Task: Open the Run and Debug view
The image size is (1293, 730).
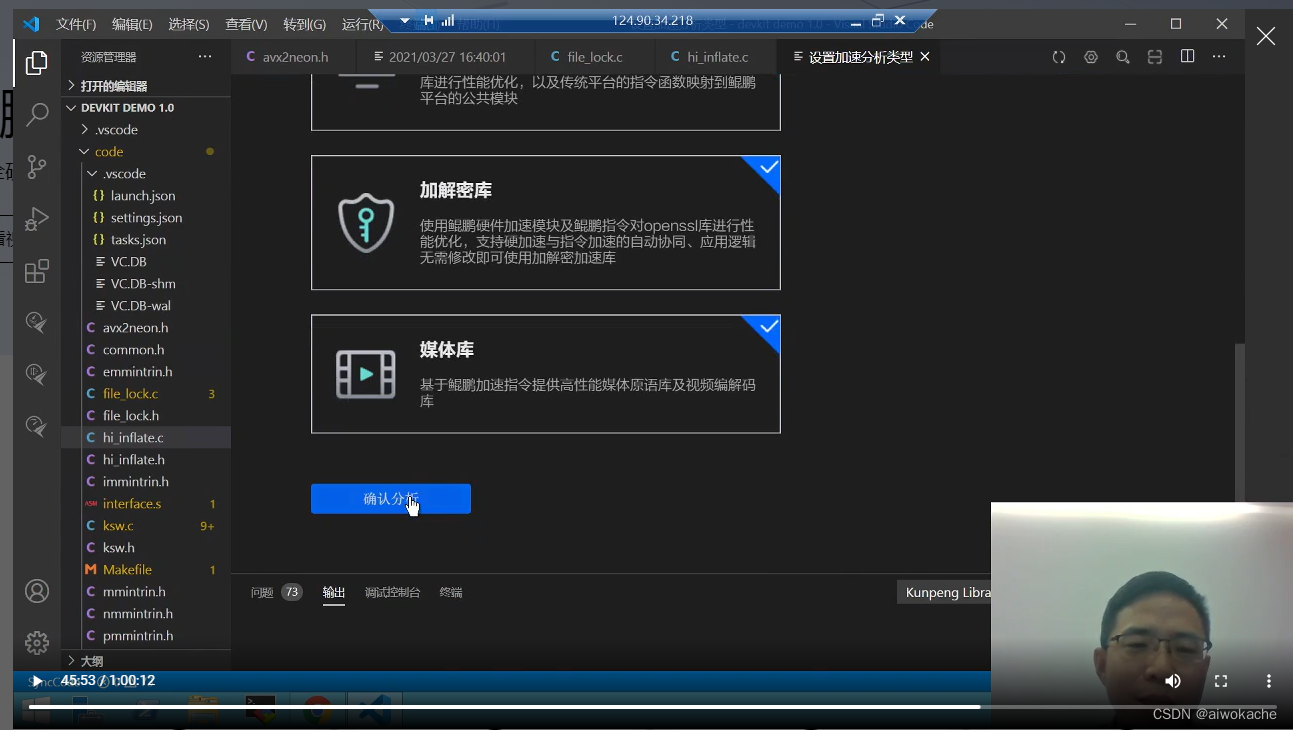Action: tap(37, 219)
